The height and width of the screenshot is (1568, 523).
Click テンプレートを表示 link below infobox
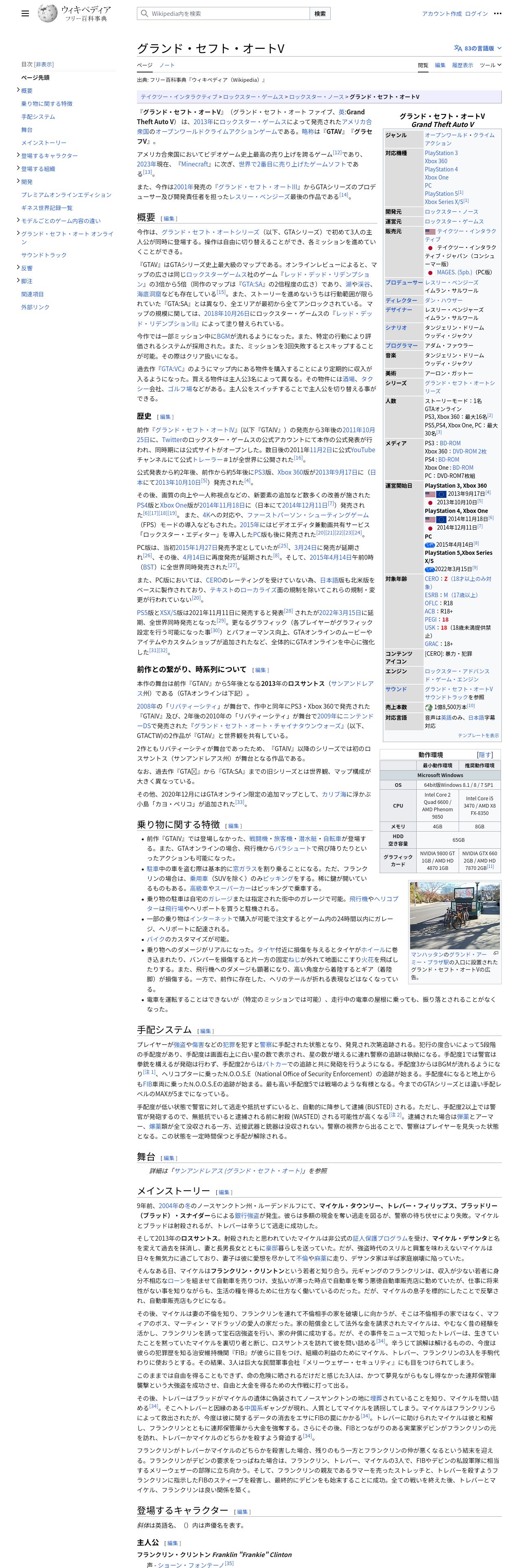click(x=478, y=735)
